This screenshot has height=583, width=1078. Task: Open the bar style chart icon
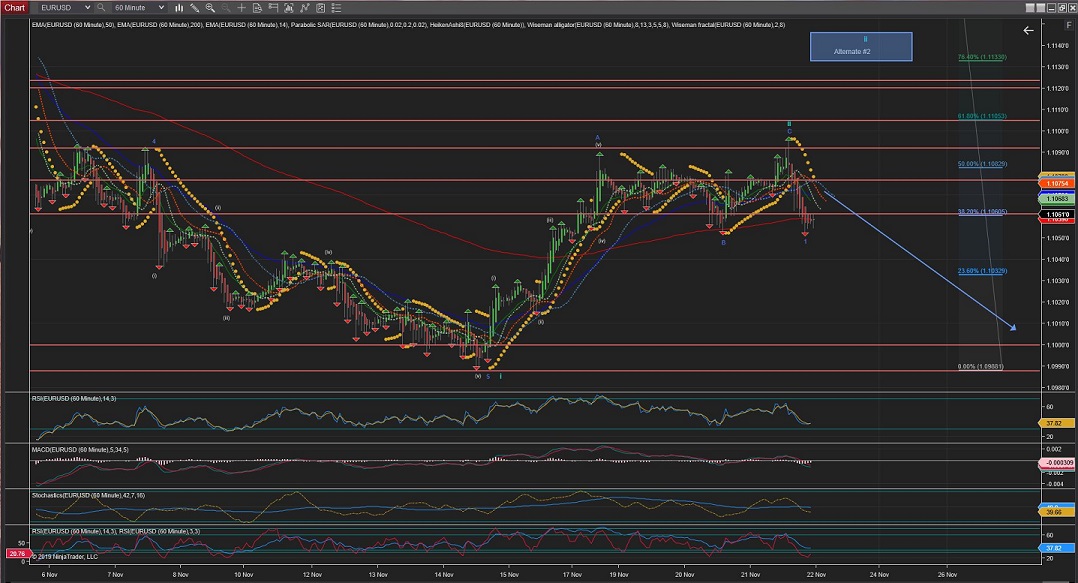point(181,7)
